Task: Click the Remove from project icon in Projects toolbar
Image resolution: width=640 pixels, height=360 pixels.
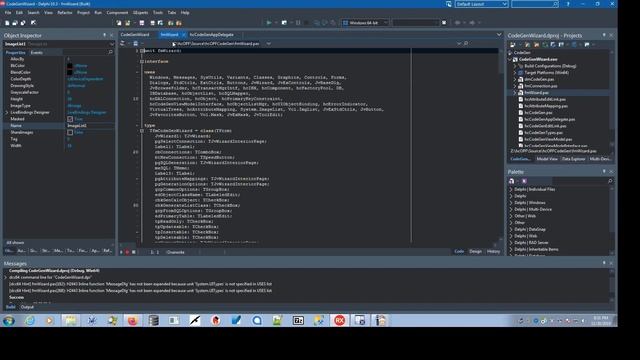Action: (x=536, y=44)
